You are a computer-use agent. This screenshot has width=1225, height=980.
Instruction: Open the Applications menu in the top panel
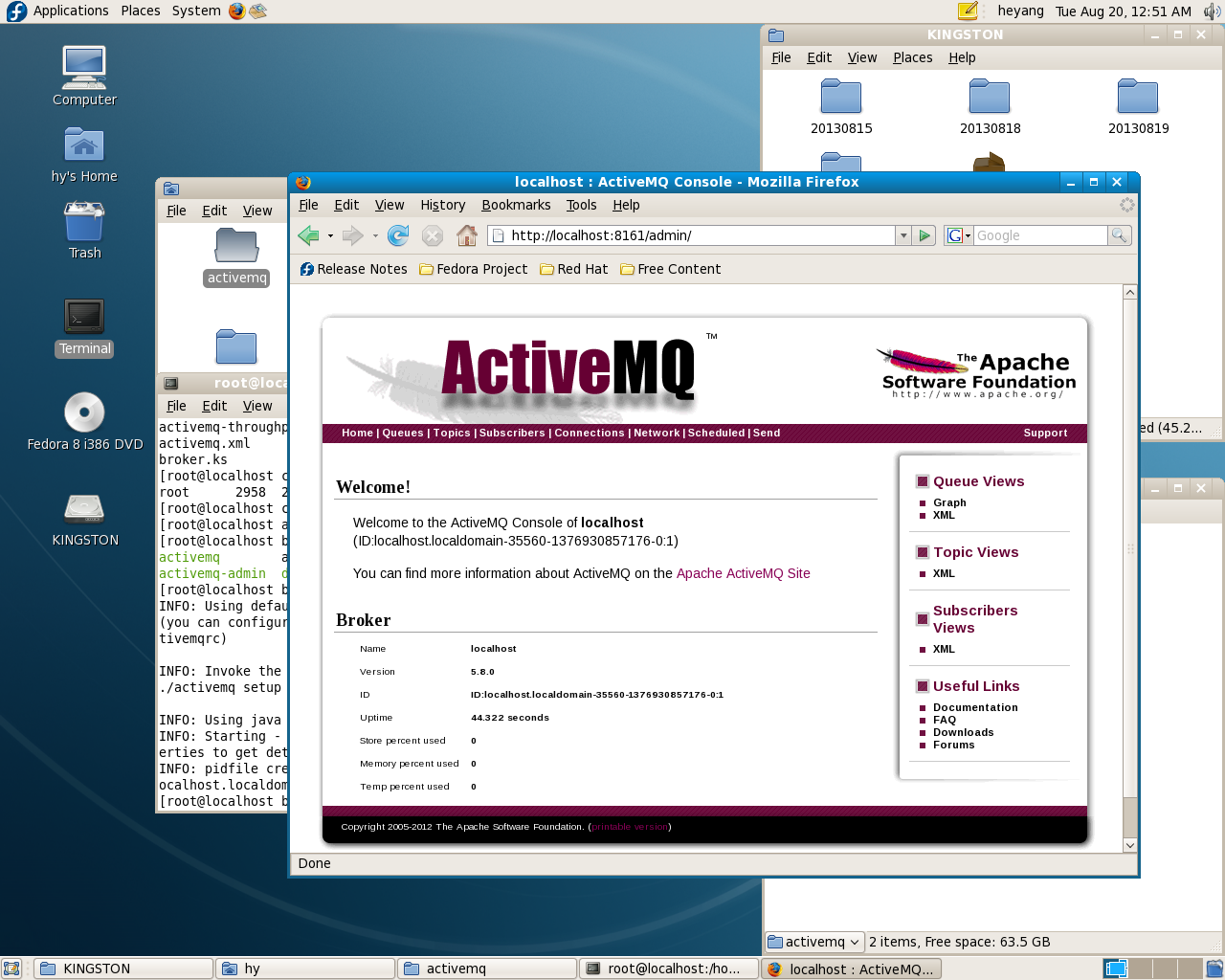coord(58,11)
